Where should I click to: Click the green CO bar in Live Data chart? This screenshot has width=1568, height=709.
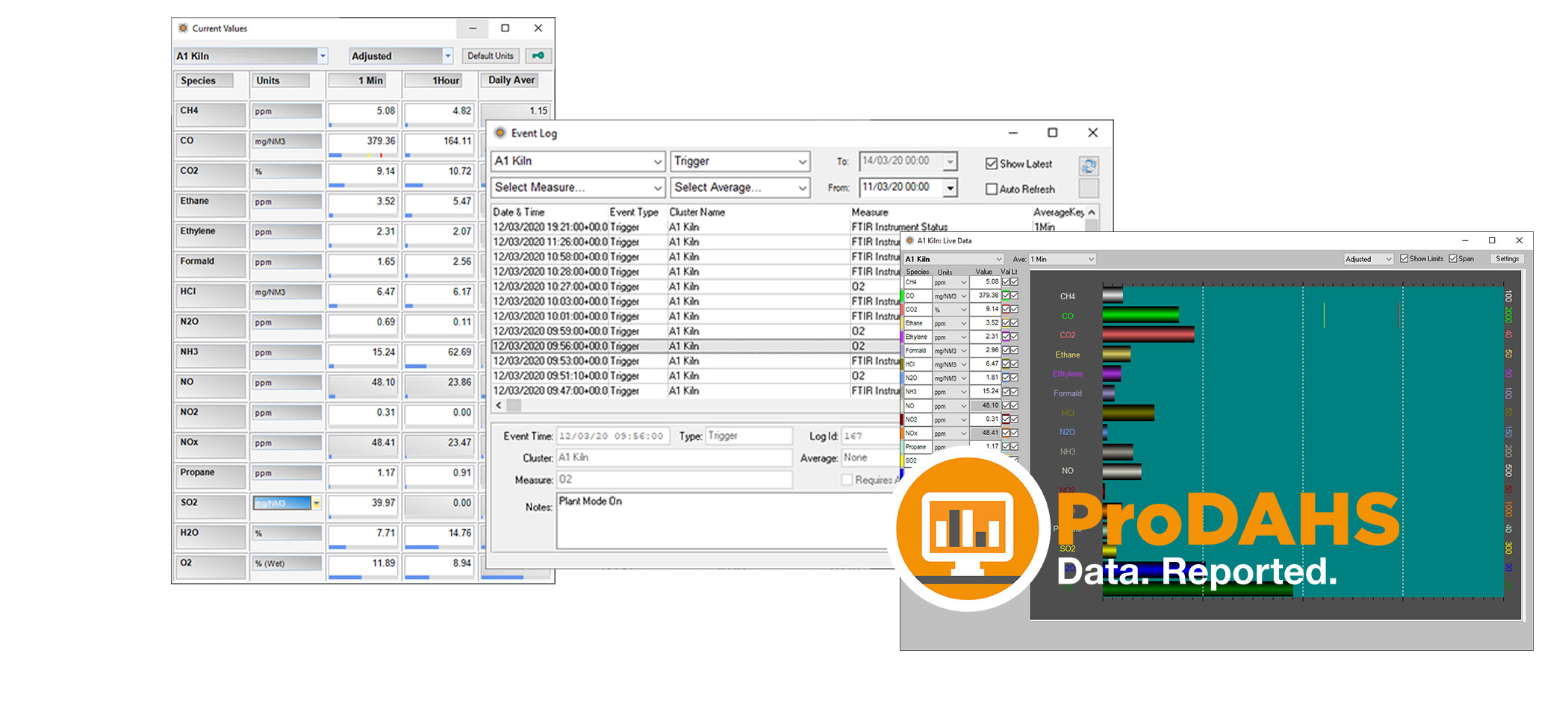[x=1140, y=315]
